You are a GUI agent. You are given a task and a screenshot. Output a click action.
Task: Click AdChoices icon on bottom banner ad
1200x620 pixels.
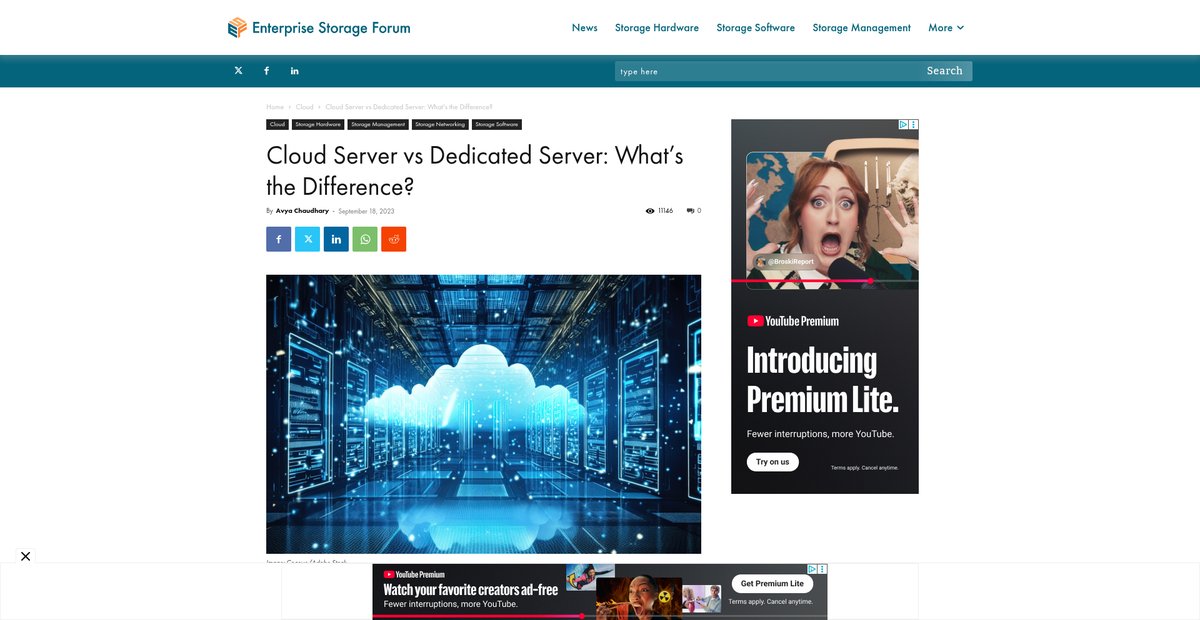point(813,569)
